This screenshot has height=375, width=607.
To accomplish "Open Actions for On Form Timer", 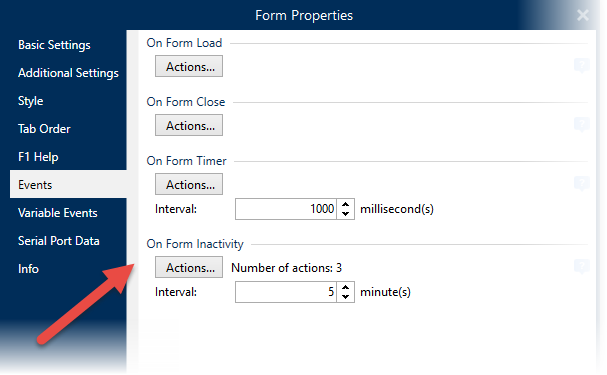I will pyautogui.click(x=189, y=184).
